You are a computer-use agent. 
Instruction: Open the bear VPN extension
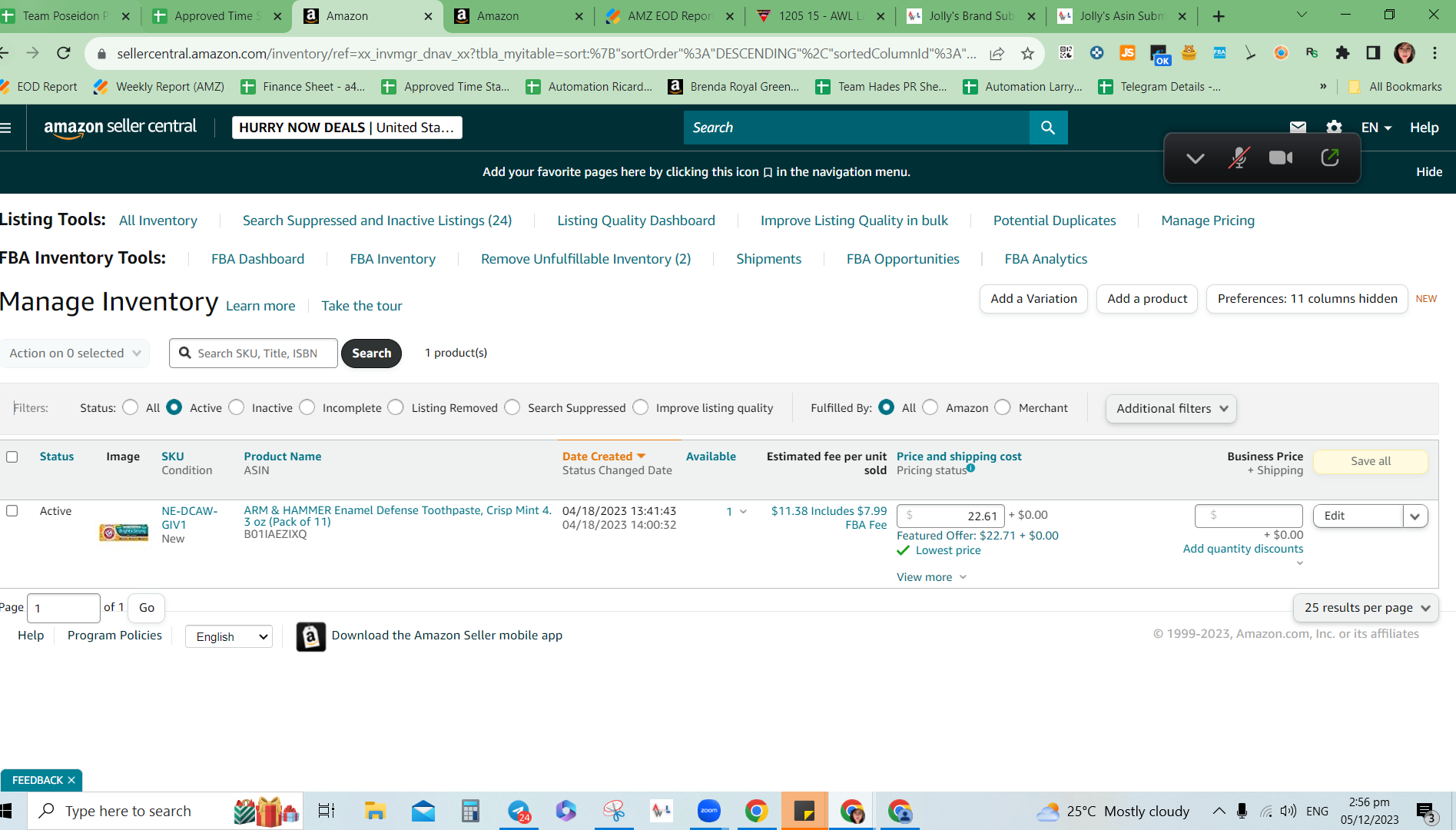coord(1189,52)
